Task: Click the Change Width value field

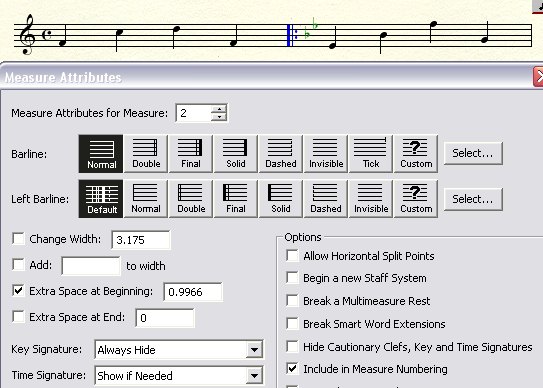Action: pyautogui.click(x=141, y=240)
